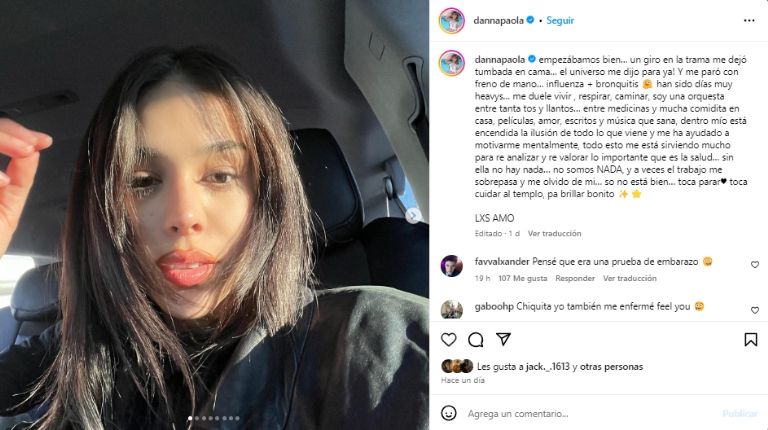The height and width of the screenshot is (430, 768).
Task: Click dannapaola header profile picture
Action: click(x=451, y=21)
